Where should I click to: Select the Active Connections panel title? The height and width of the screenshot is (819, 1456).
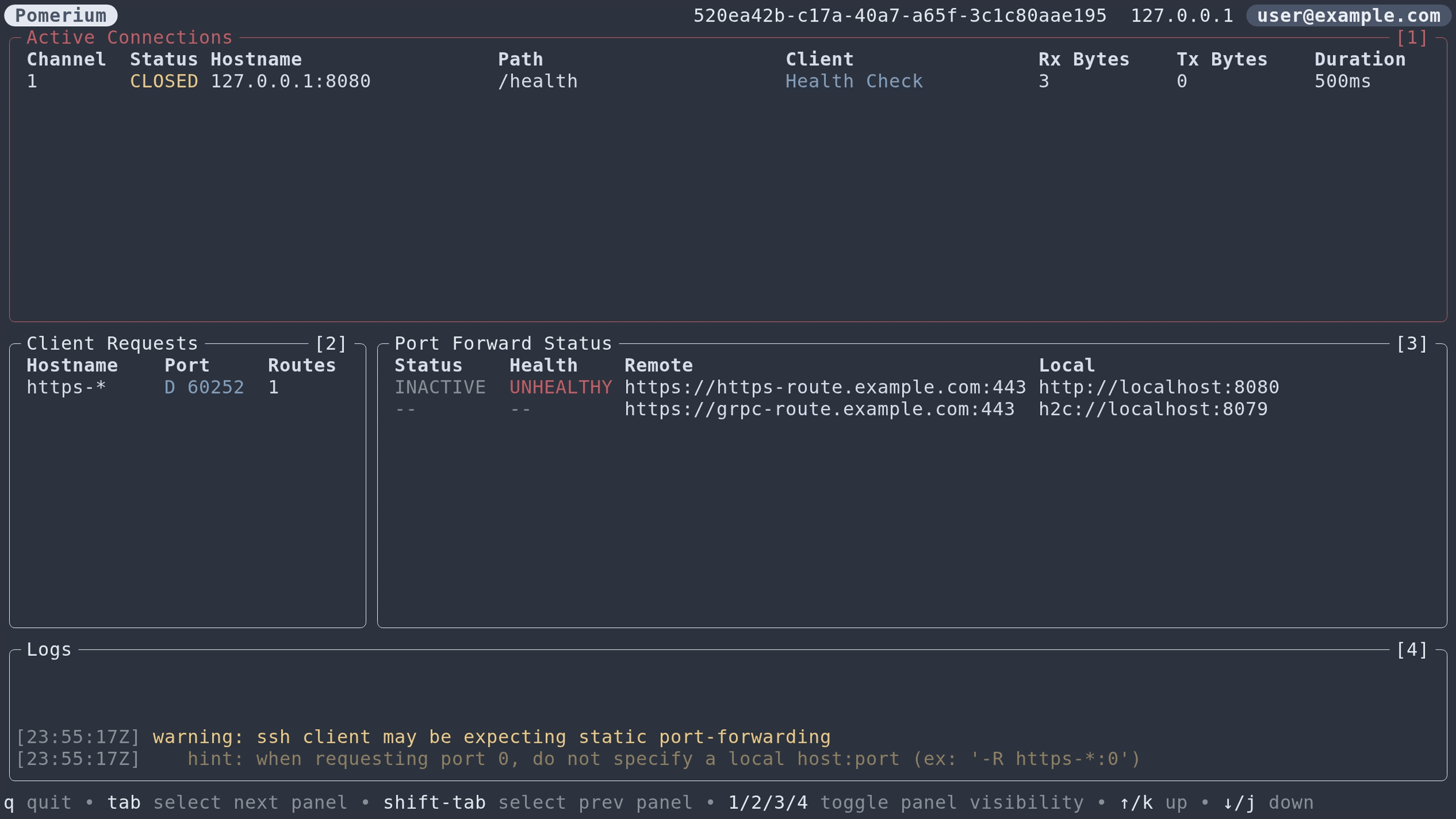coord(130,38)
